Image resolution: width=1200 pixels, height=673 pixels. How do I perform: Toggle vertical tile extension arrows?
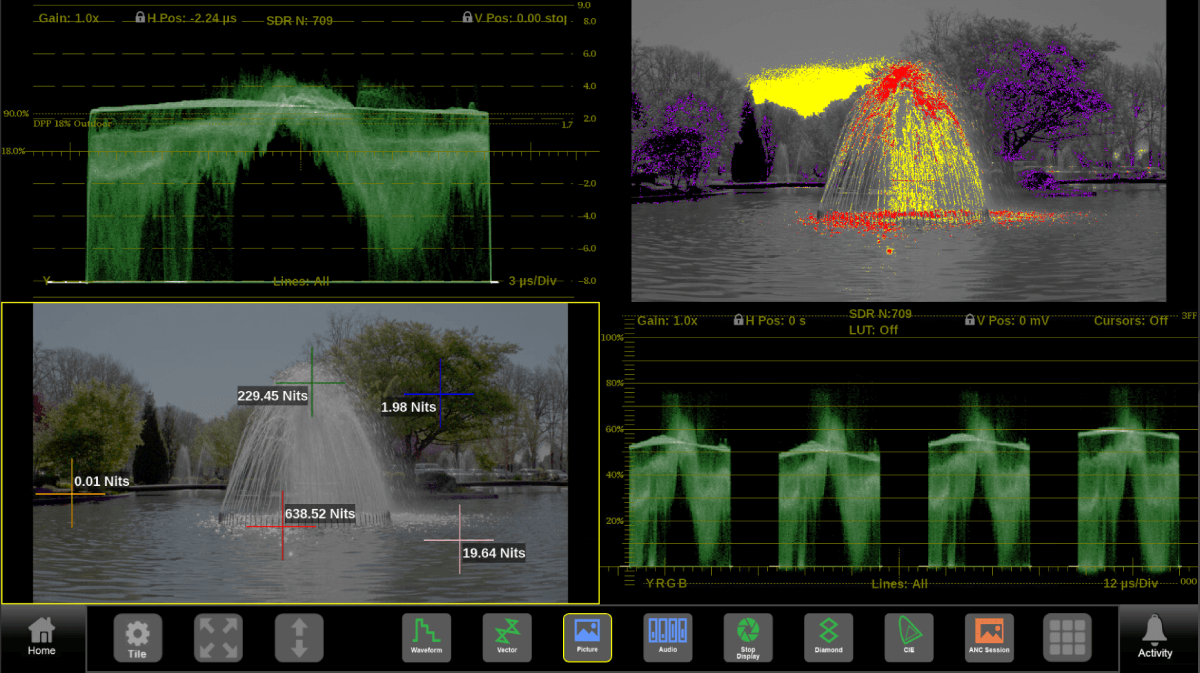click(x=298, y=637)
